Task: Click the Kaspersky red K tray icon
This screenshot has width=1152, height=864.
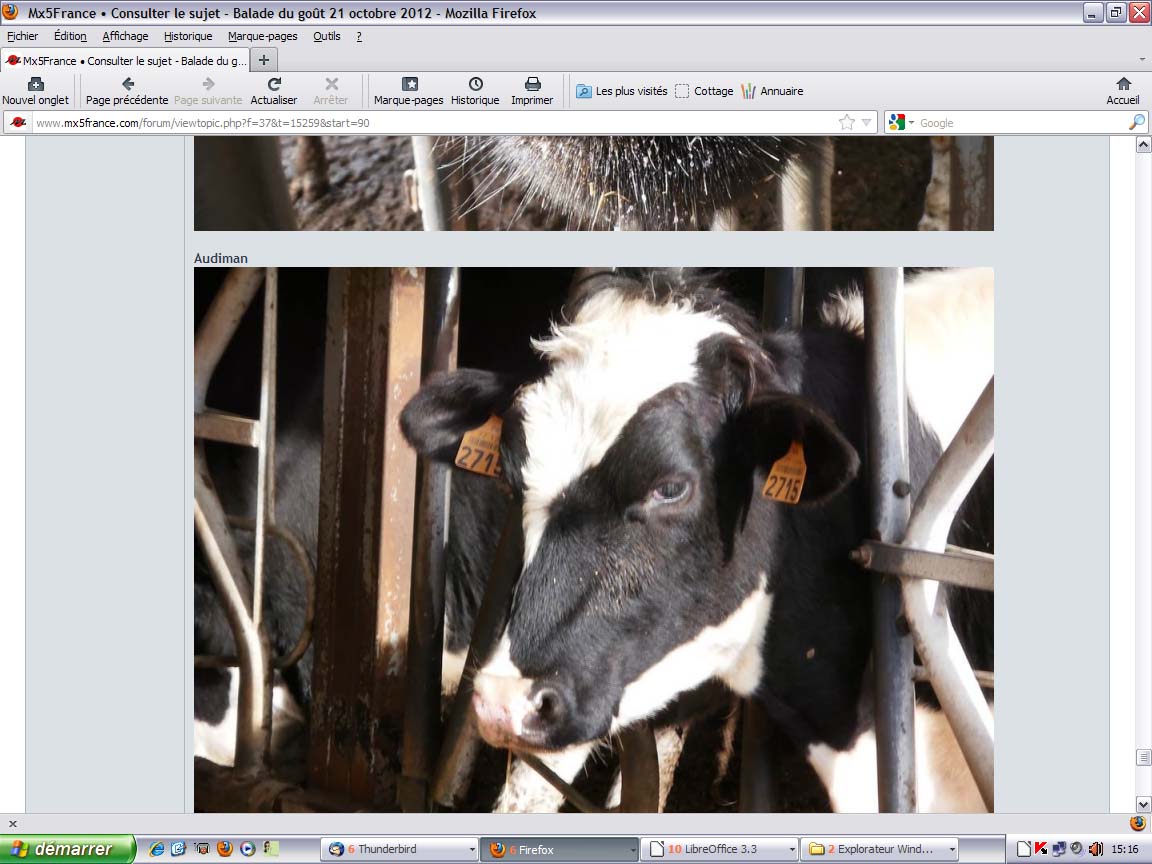Action: [x=1041, y=849]
